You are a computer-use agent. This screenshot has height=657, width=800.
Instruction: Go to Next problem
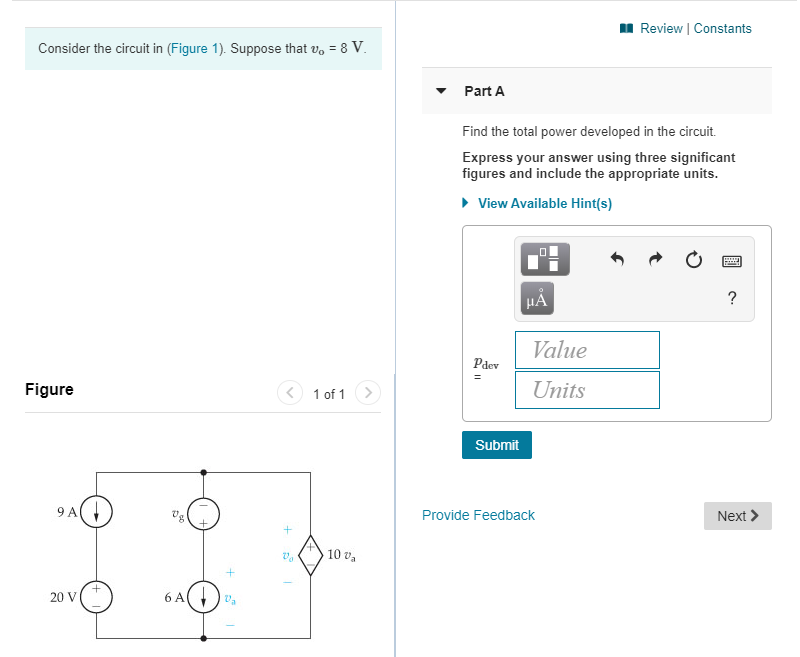click(737, 516)
